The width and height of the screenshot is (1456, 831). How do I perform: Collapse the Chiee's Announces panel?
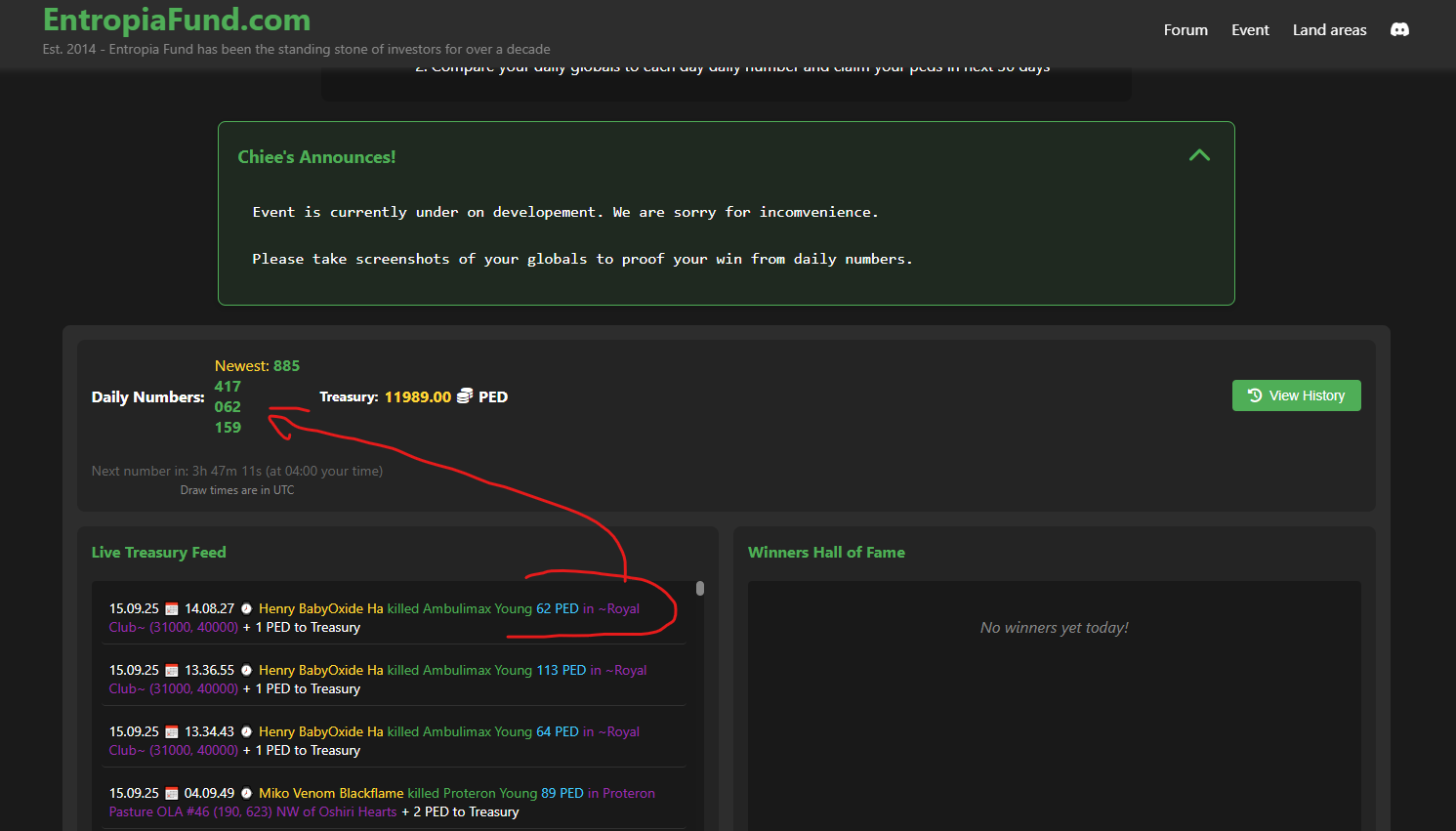1199,155
